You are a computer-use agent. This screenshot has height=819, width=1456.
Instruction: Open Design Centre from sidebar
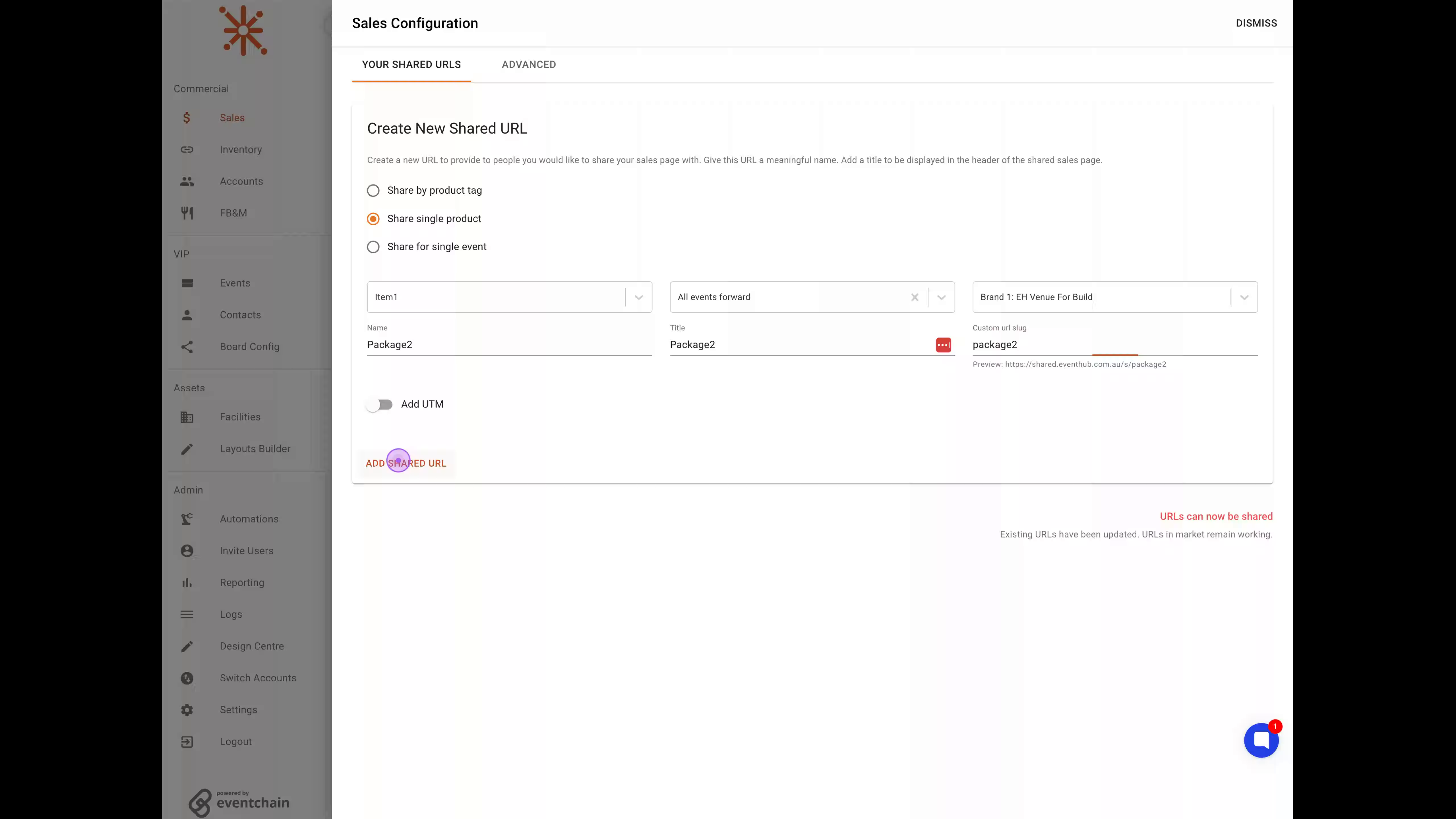tap(252, 646)
